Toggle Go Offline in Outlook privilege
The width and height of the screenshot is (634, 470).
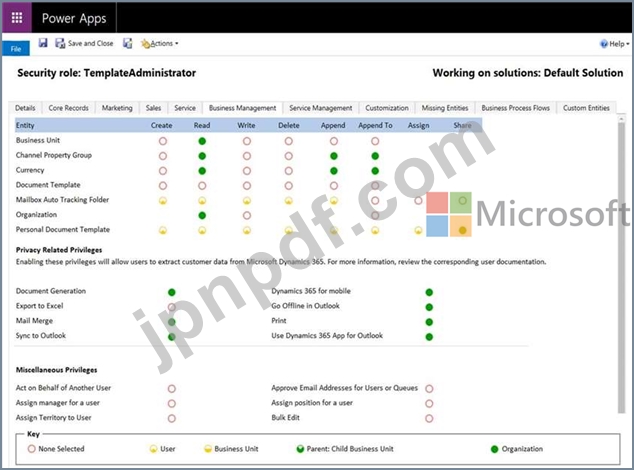pos(429,307)
